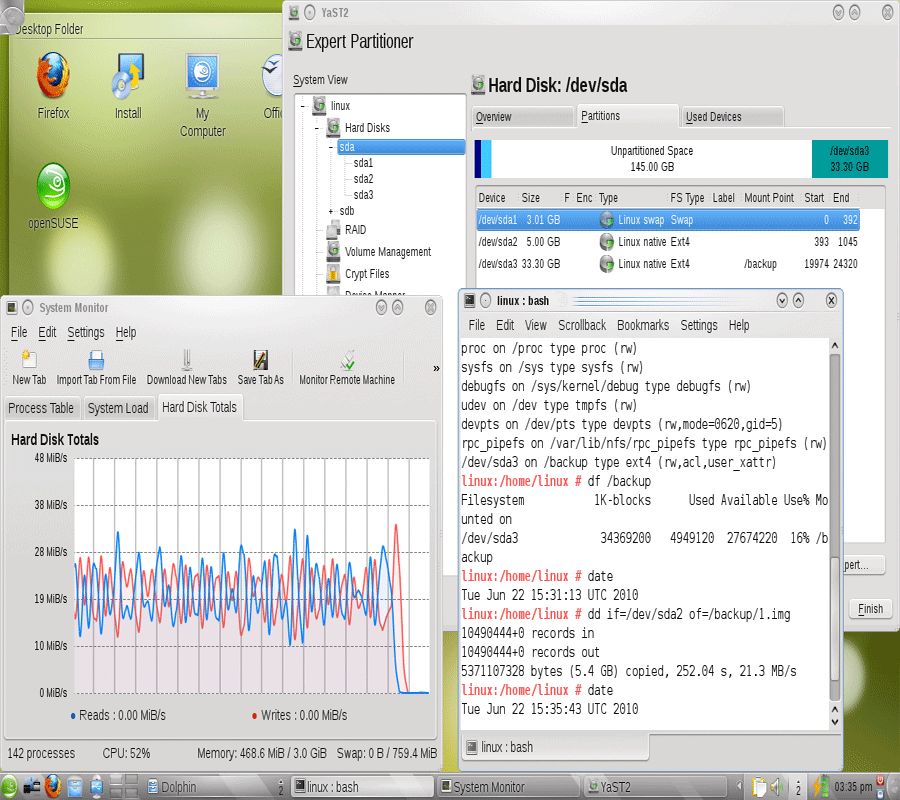Open the Scrollback menu in terminal
Image resolution: width=900 pixels, height=800 pixels.
pos(582,325)
